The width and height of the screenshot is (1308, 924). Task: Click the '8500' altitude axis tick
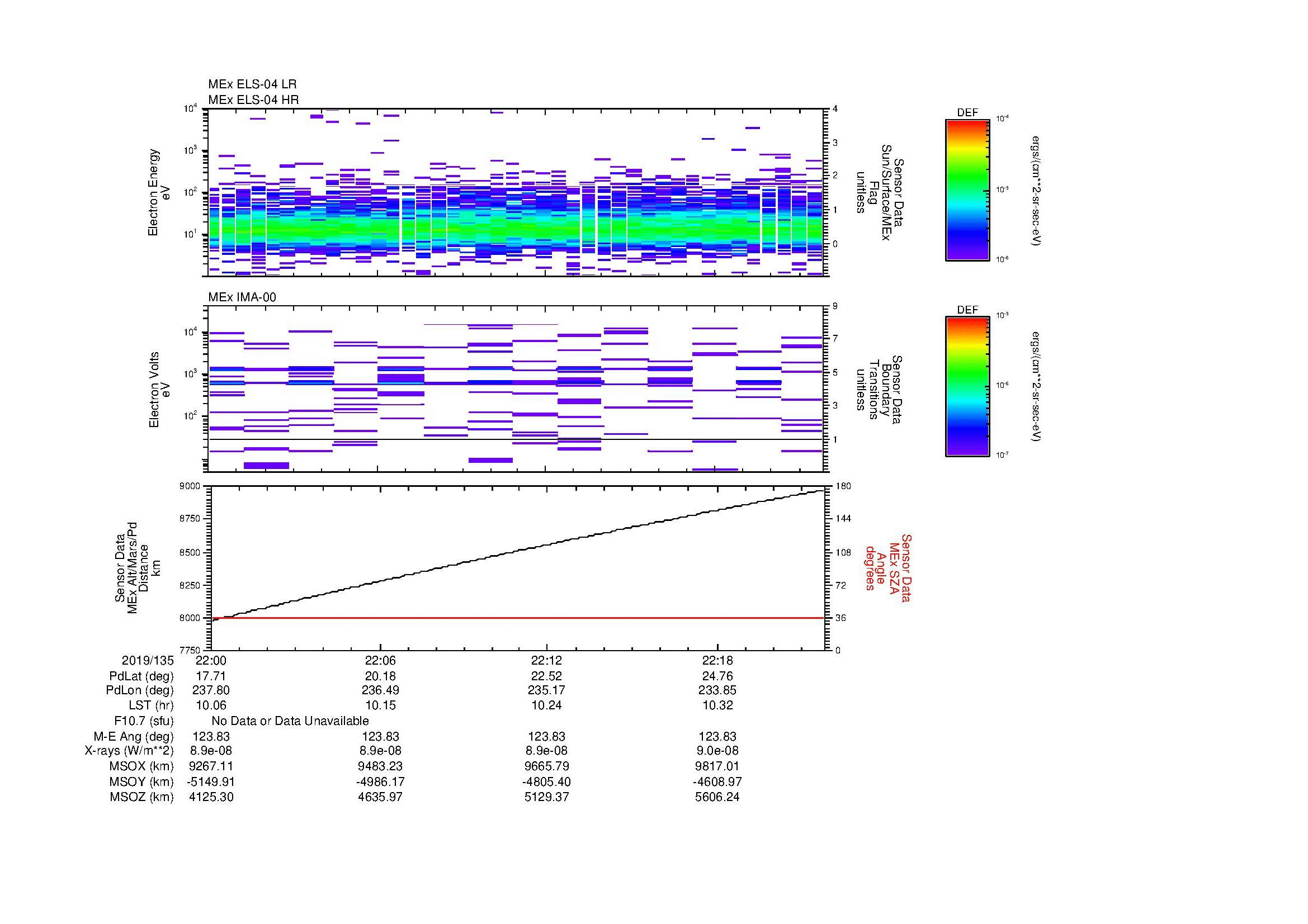(190, 552)
